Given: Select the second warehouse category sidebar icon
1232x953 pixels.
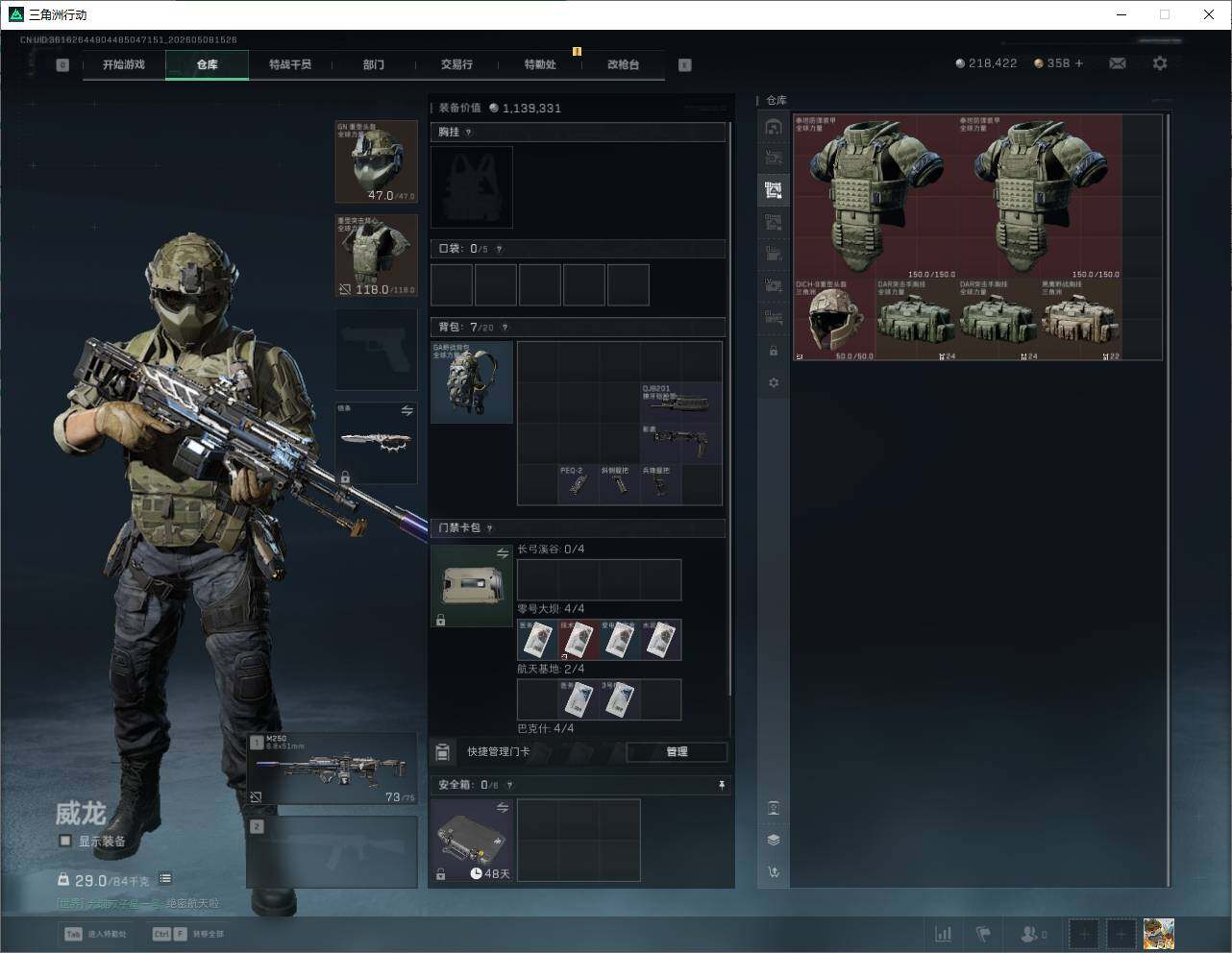Looking at the screenshot, I should tap(774, 158).
